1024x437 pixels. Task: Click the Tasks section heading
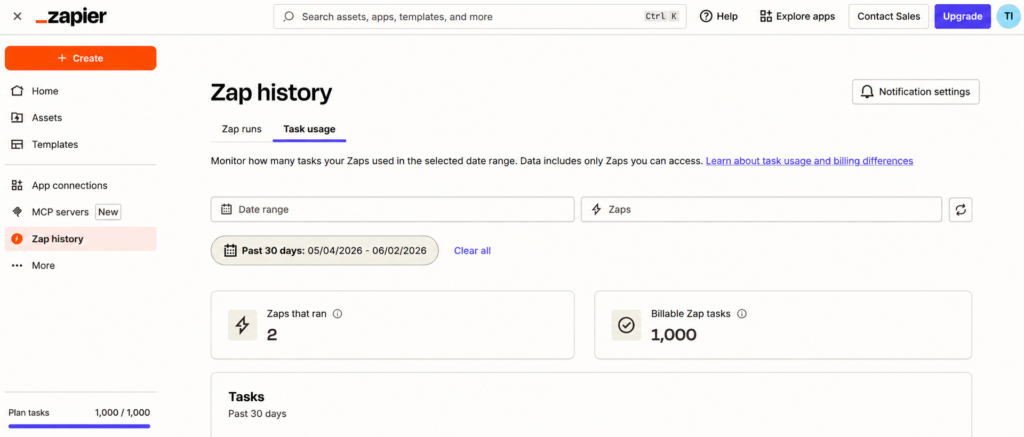click(x=246, y=397)
